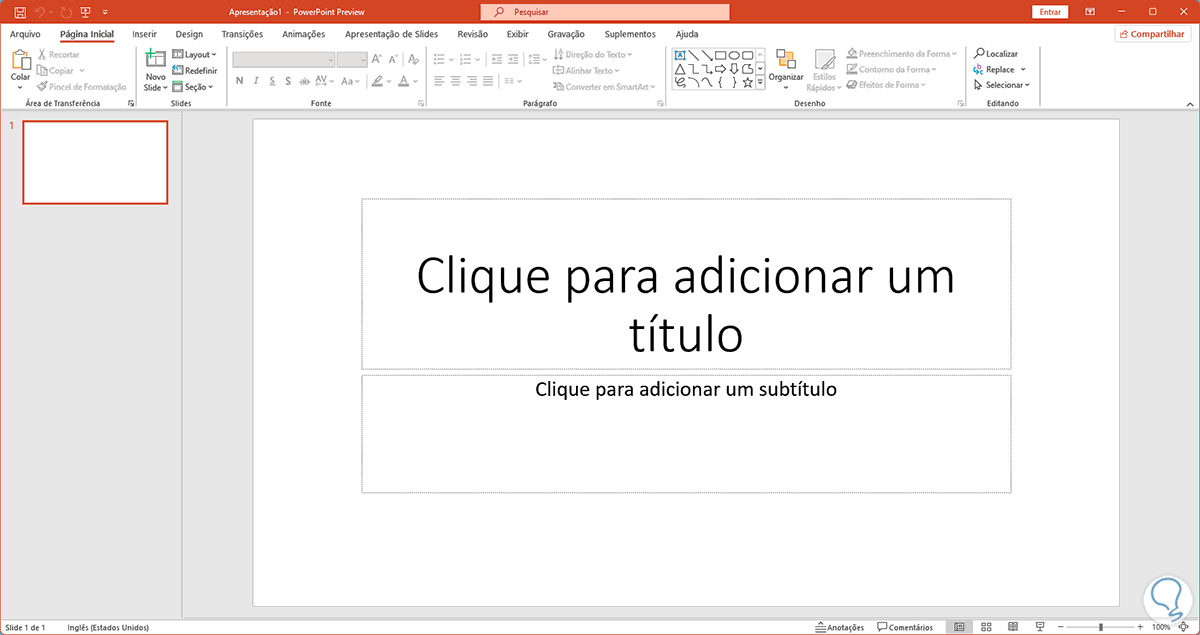Select the rectangle shape in the shapes gallery
The image size is (1200, 635).
click(x=720, y=55)
